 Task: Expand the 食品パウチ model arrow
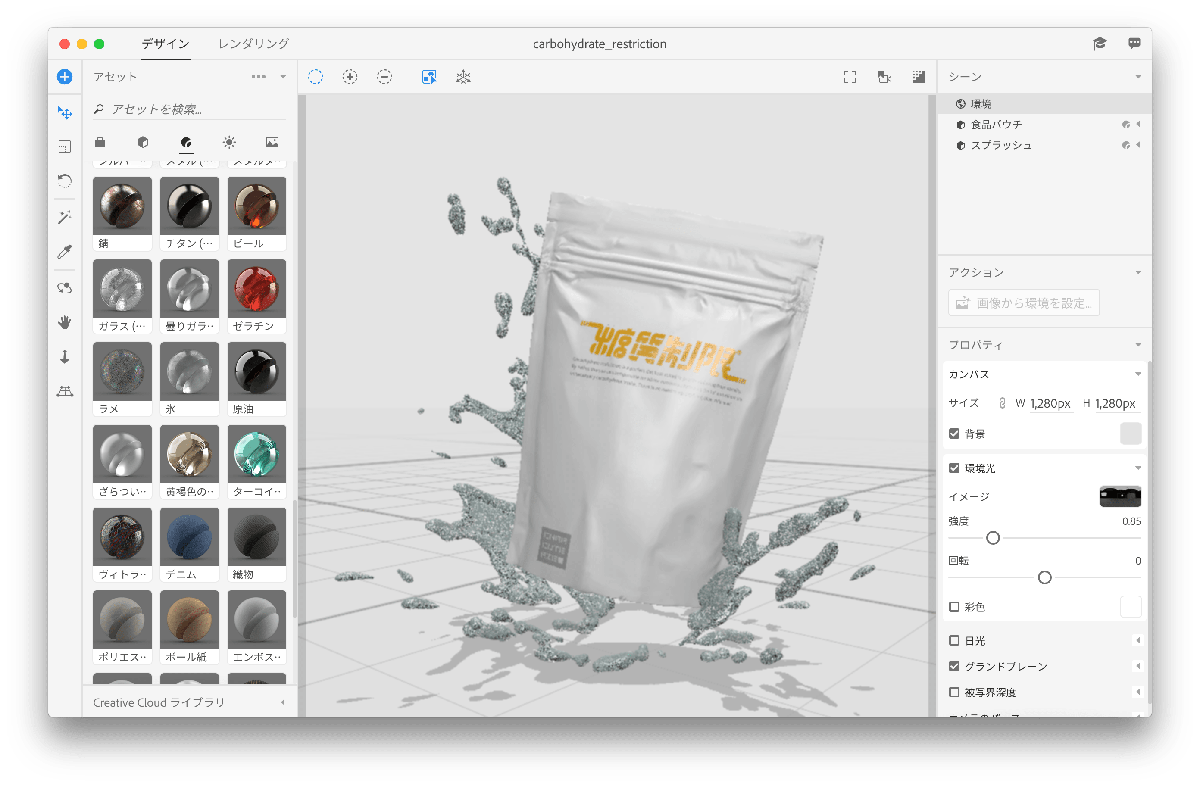1138,125
